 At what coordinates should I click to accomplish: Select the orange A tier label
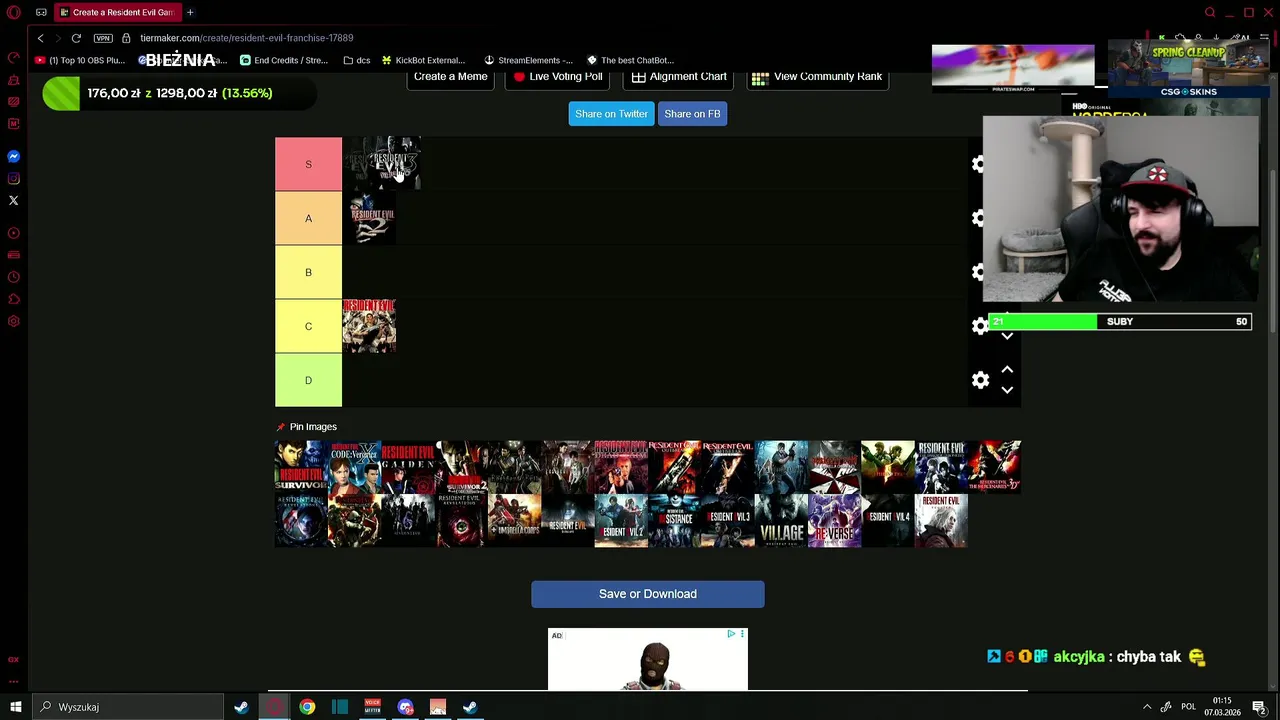pos(308,218)
